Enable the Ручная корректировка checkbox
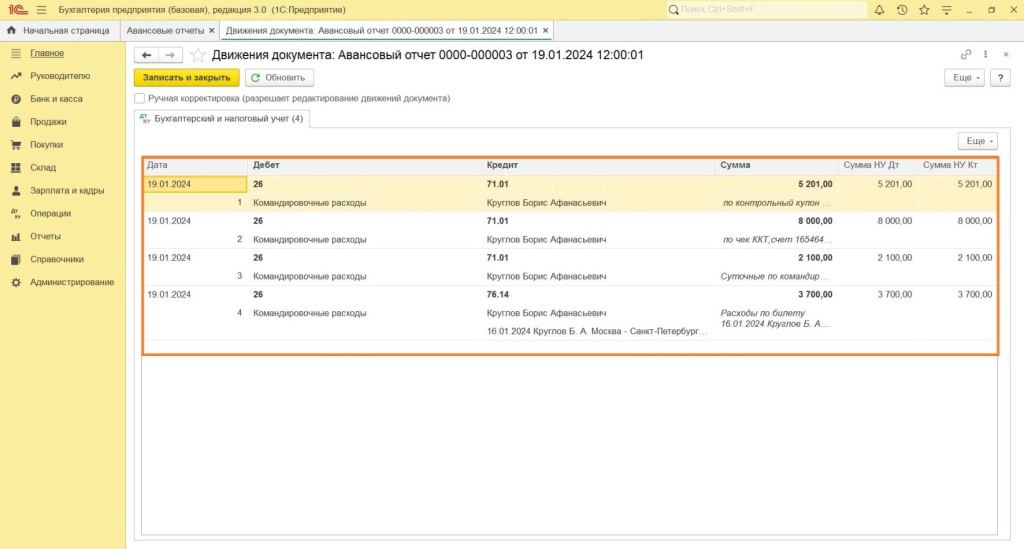 (140, 99)
